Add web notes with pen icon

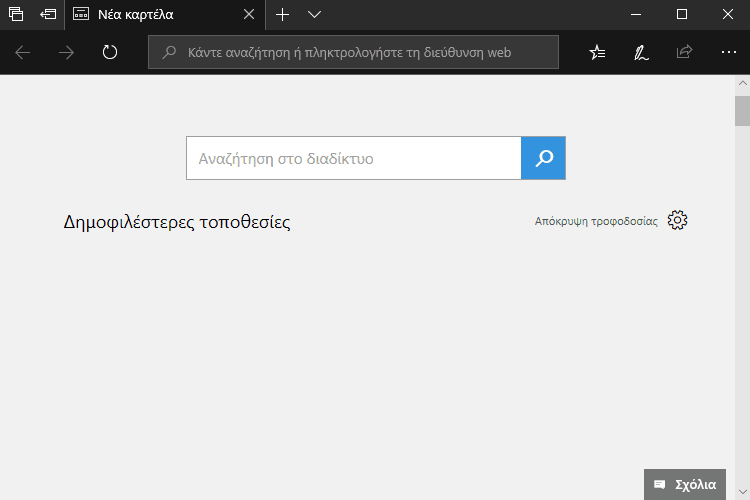641,52
